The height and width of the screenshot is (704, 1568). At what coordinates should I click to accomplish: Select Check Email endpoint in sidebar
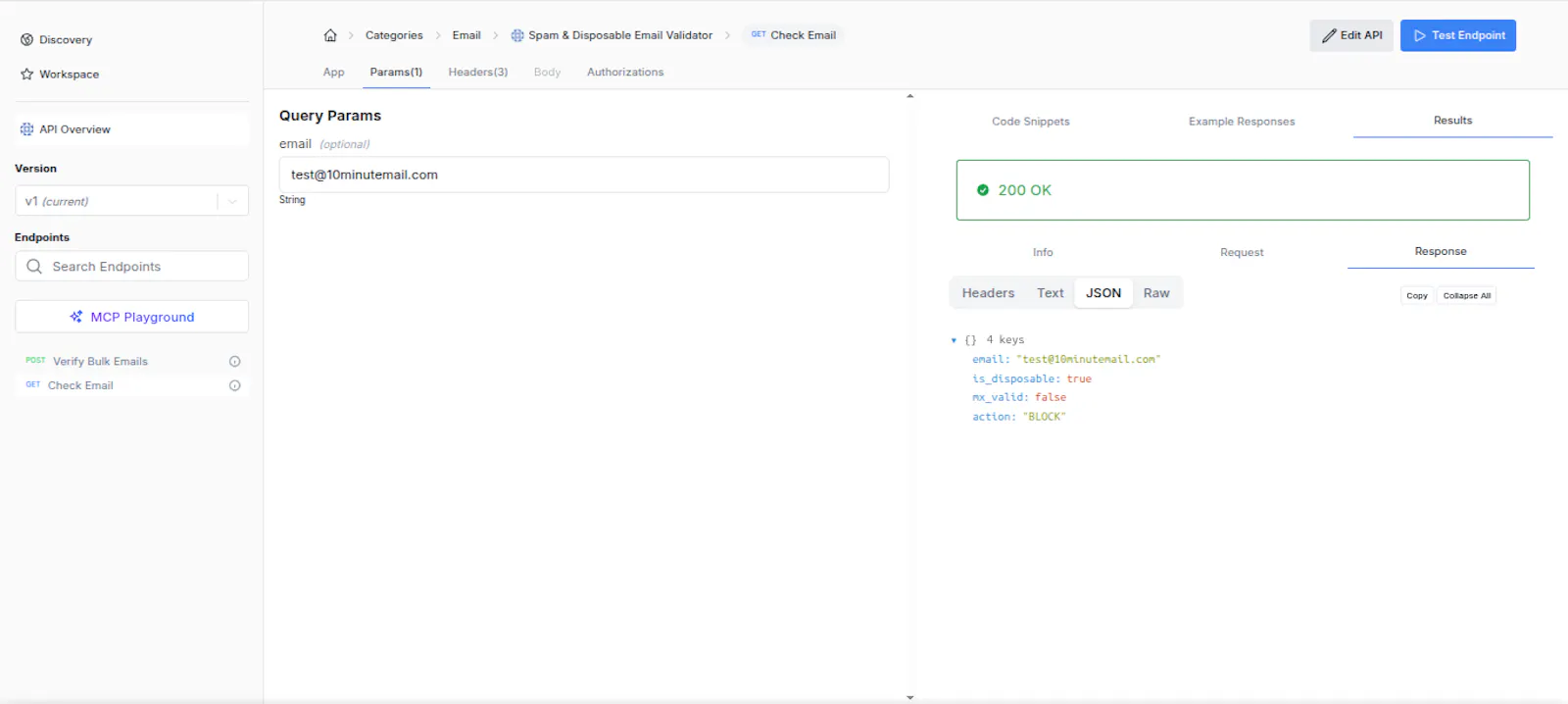tap(80, 385)
